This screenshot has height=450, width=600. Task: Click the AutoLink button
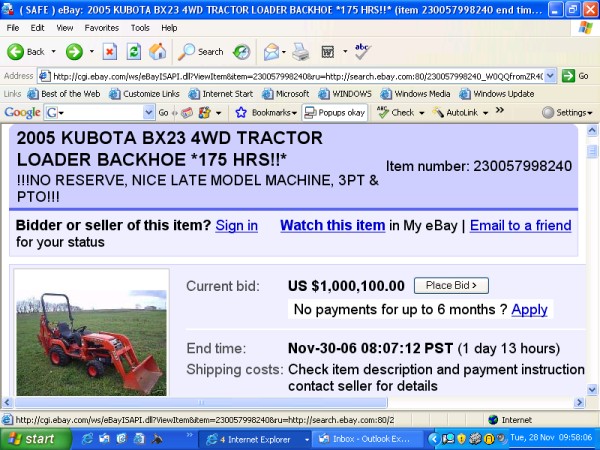[x=455, y=112]
